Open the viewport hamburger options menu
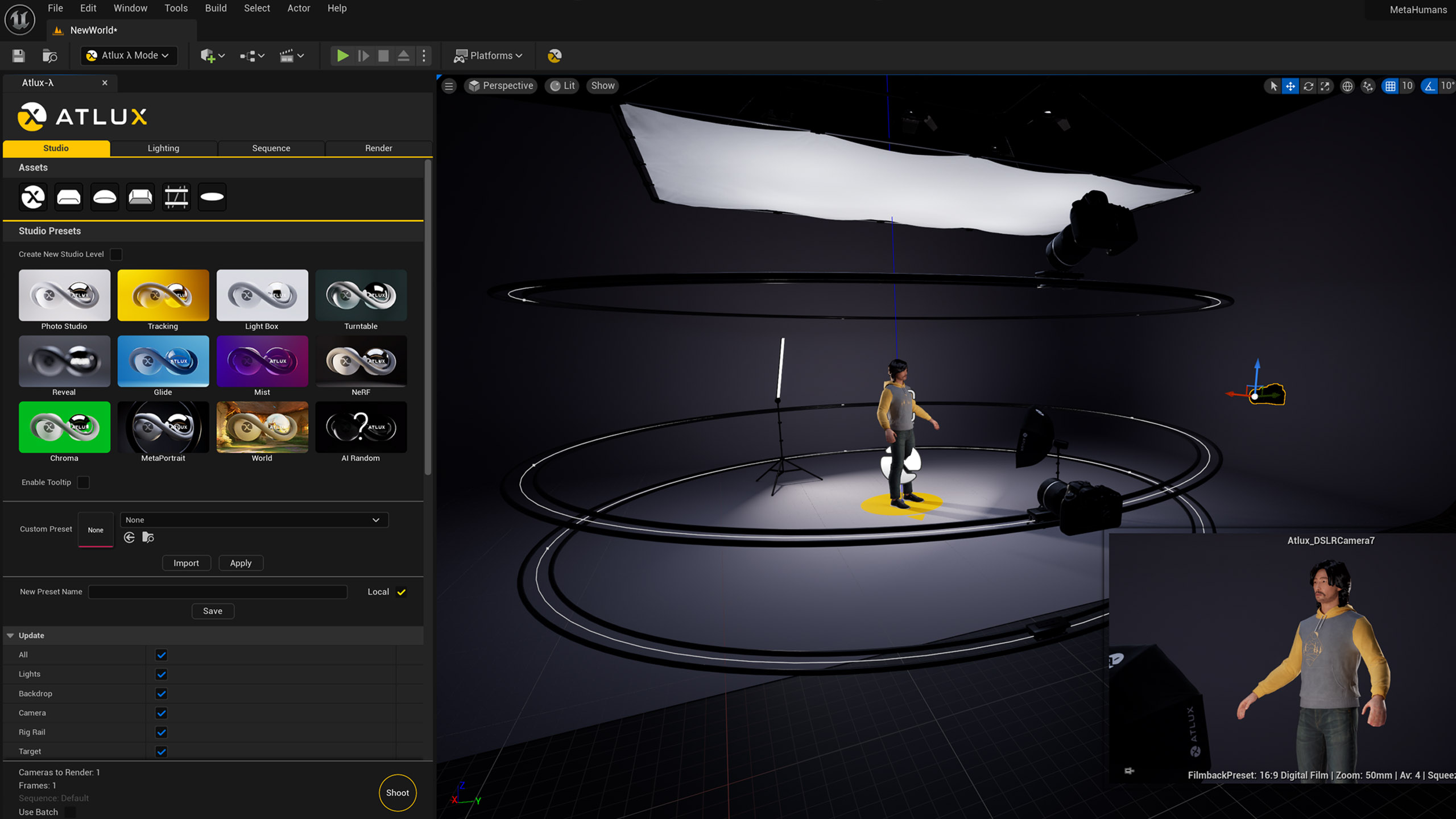This screenshot has height=819, width=1456. (x=449, y=86)
